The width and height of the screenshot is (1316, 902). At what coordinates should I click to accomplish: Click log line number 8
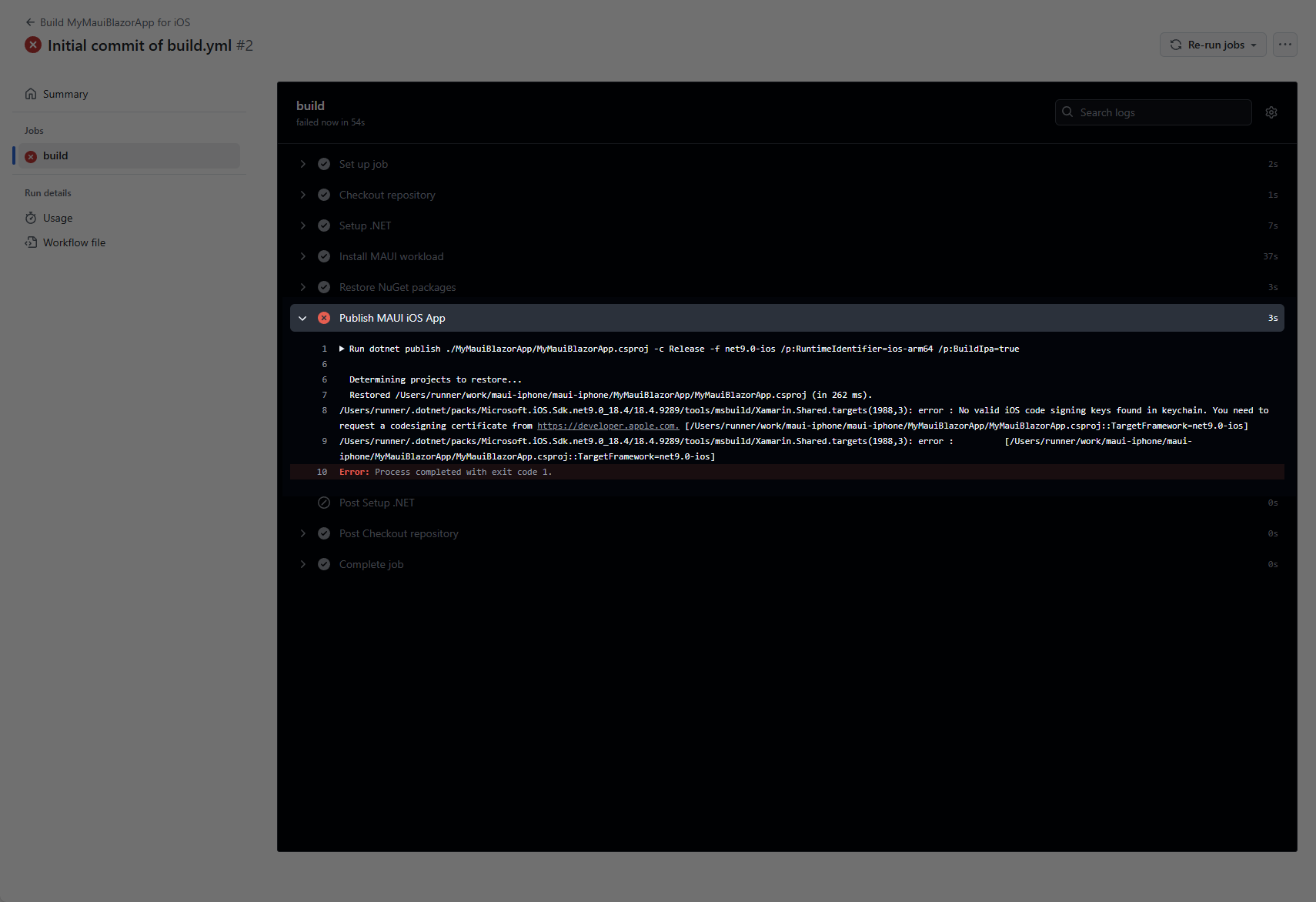325,410
